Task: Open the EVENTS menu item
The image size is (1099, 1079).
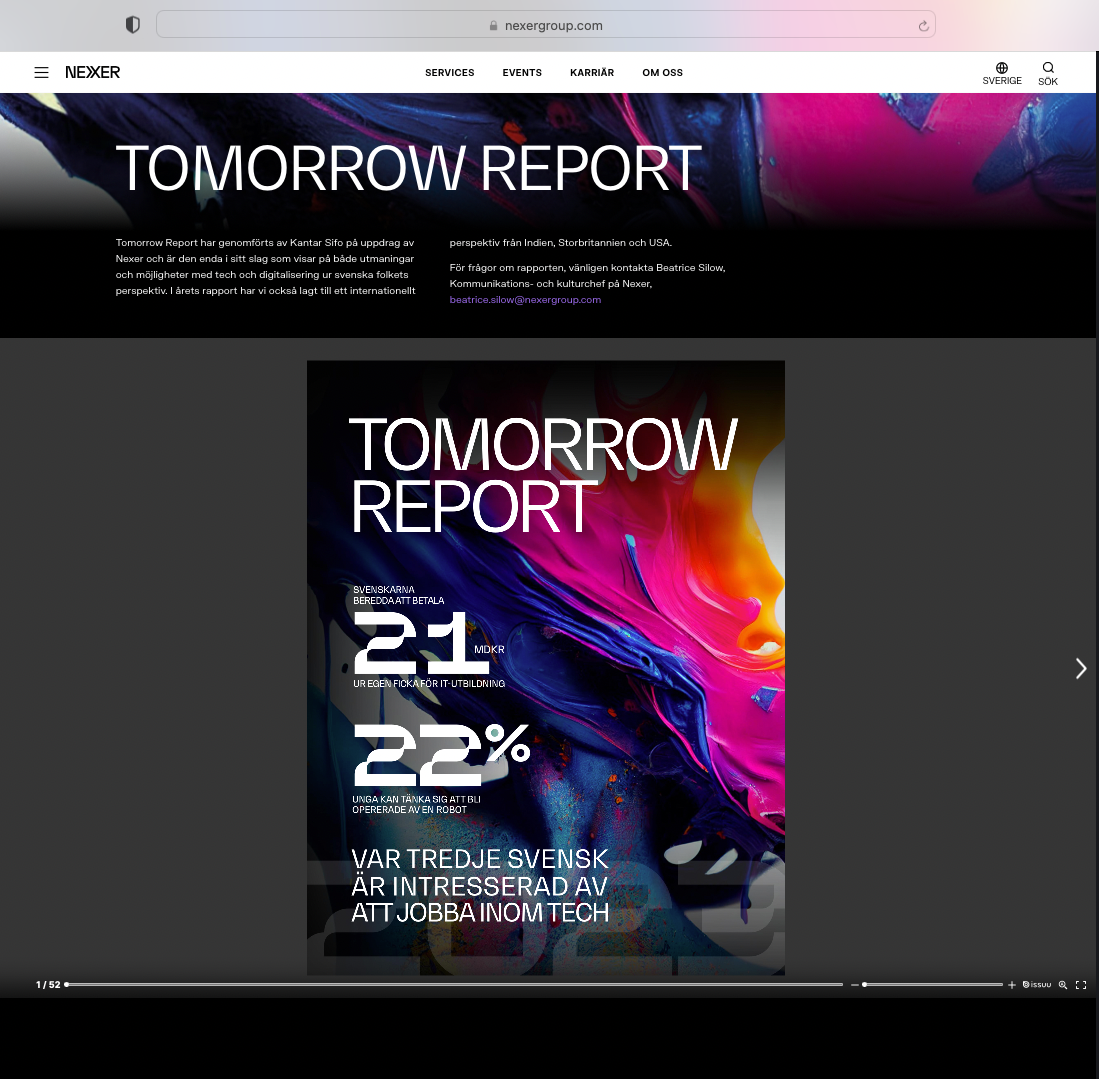Action: pos(521,72)
